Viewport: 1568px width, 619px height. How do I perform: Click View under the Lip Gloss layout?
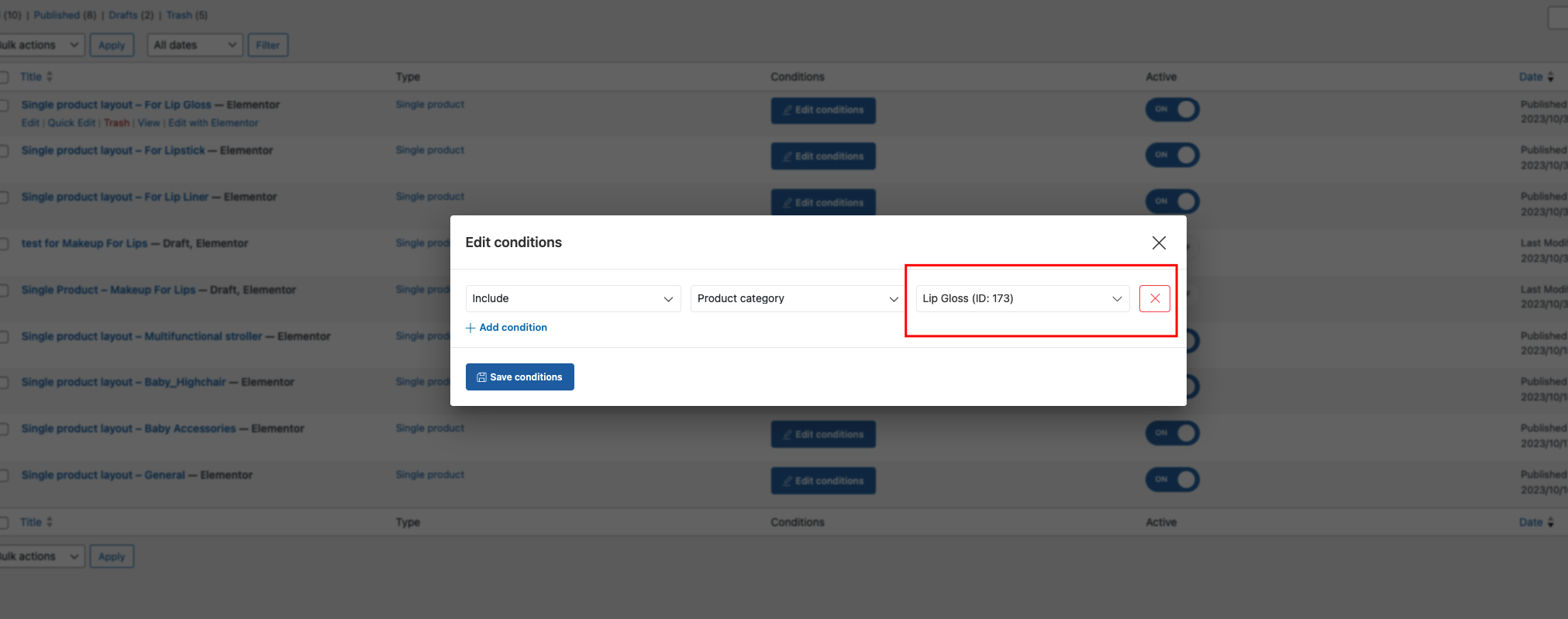[x=149, y=122]
